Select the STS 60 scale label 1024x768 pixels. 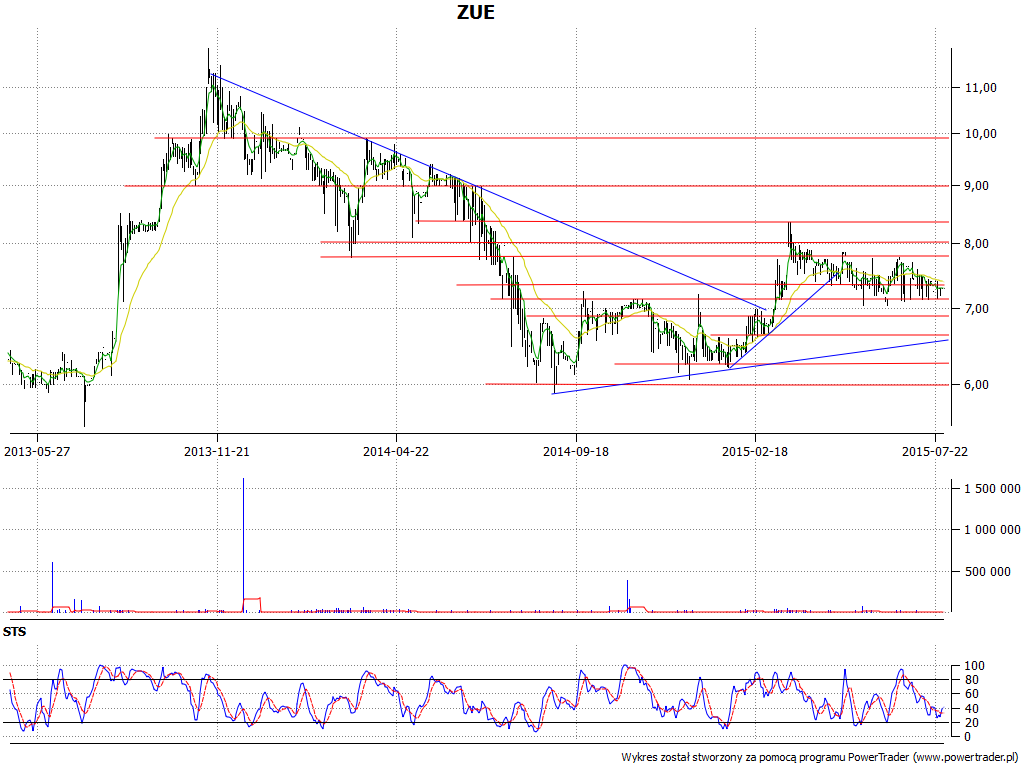tap(971, 694)
